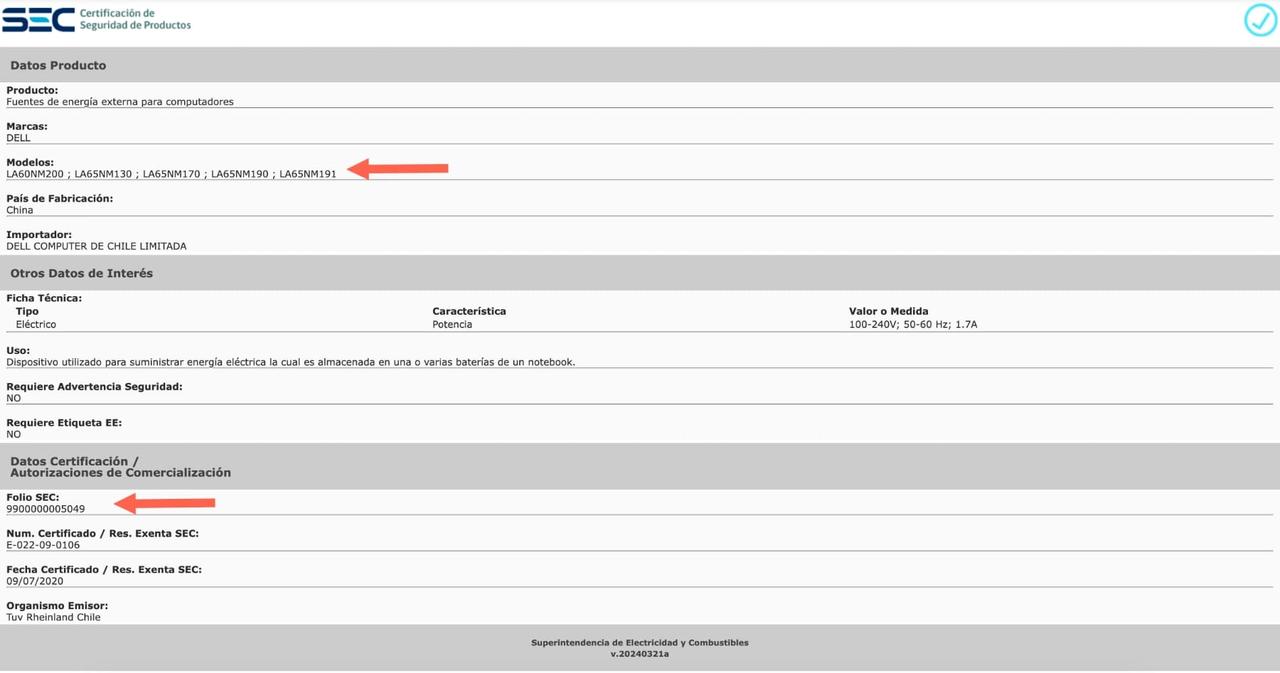Select the usage description starting 'Dispositivo utilizado'
The width and height of the screenshot is (1280, 673).
291,362
